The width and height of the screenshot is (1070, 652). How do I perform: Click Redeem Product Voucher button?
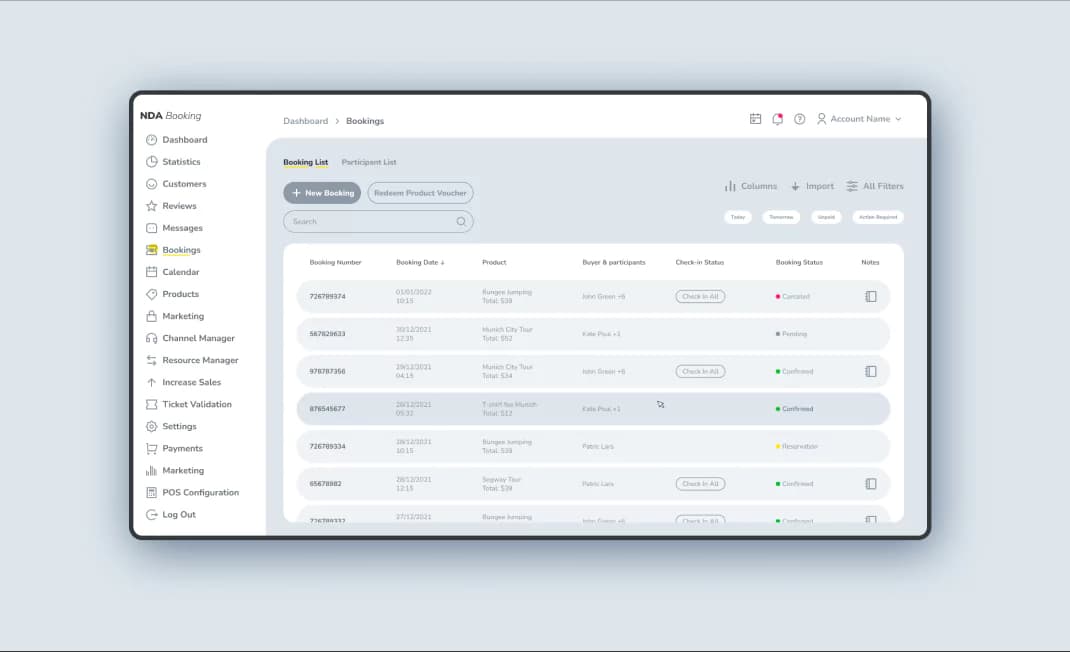[420, 193]
